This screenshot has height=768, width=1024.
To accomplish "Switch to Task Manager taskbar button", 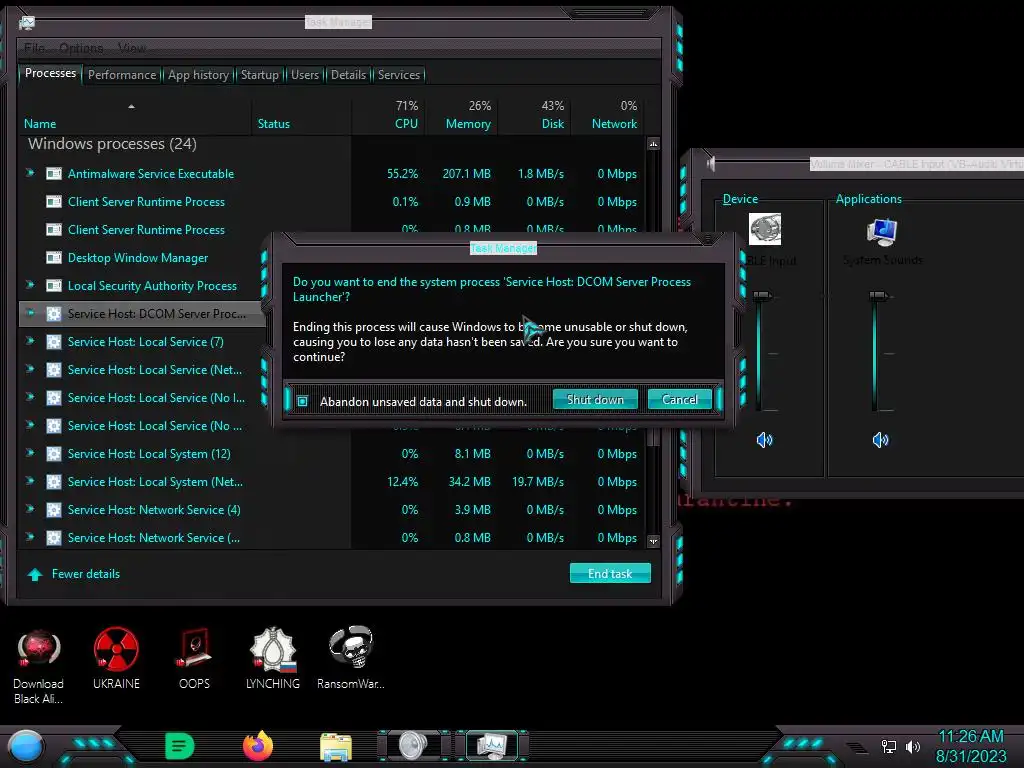I will tap(491, 746).
